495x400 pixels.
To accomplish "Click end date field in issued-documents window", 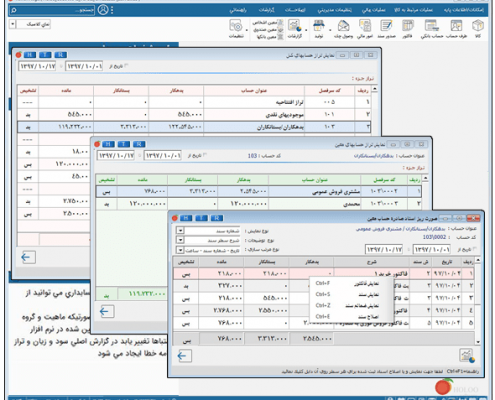I will tap(384, 249).
